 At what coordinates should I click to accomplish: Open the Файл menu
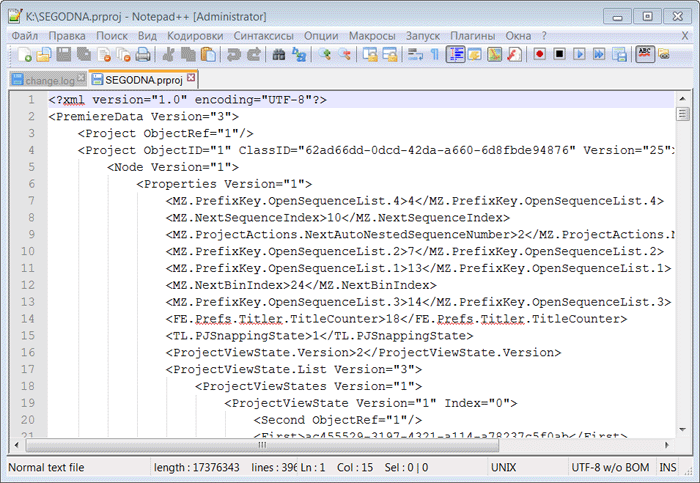point(25,36)
